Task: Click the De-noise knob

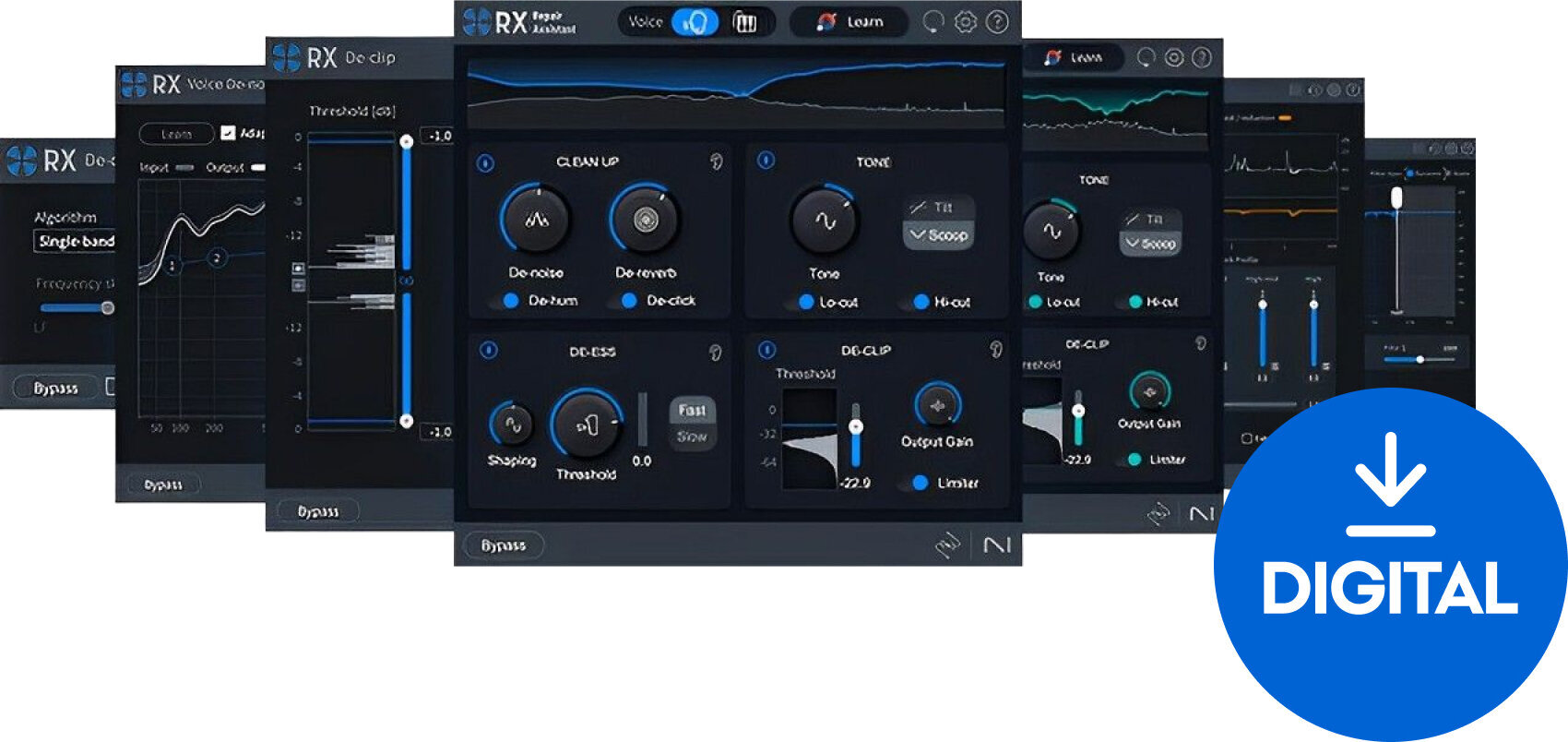Action: coord(536,220)
